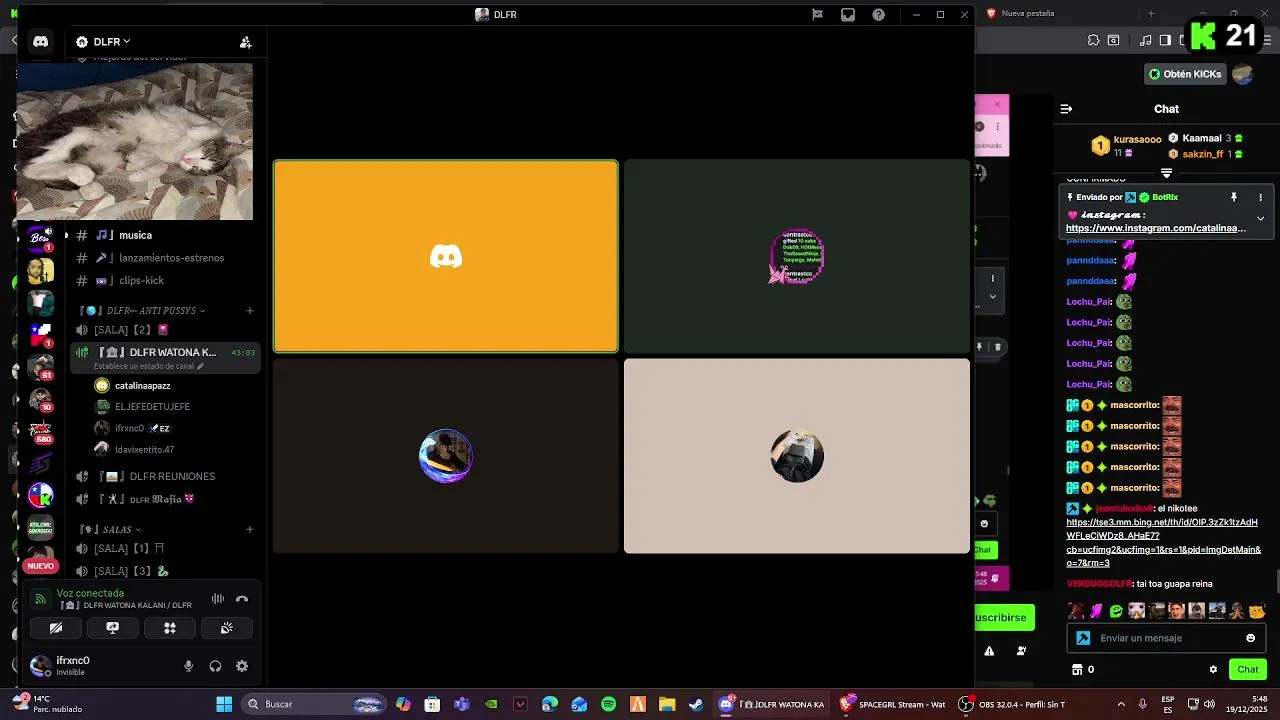Mute microphone in Discord user panel
Screen dimensions: 1280x720
tap(188, 666)
